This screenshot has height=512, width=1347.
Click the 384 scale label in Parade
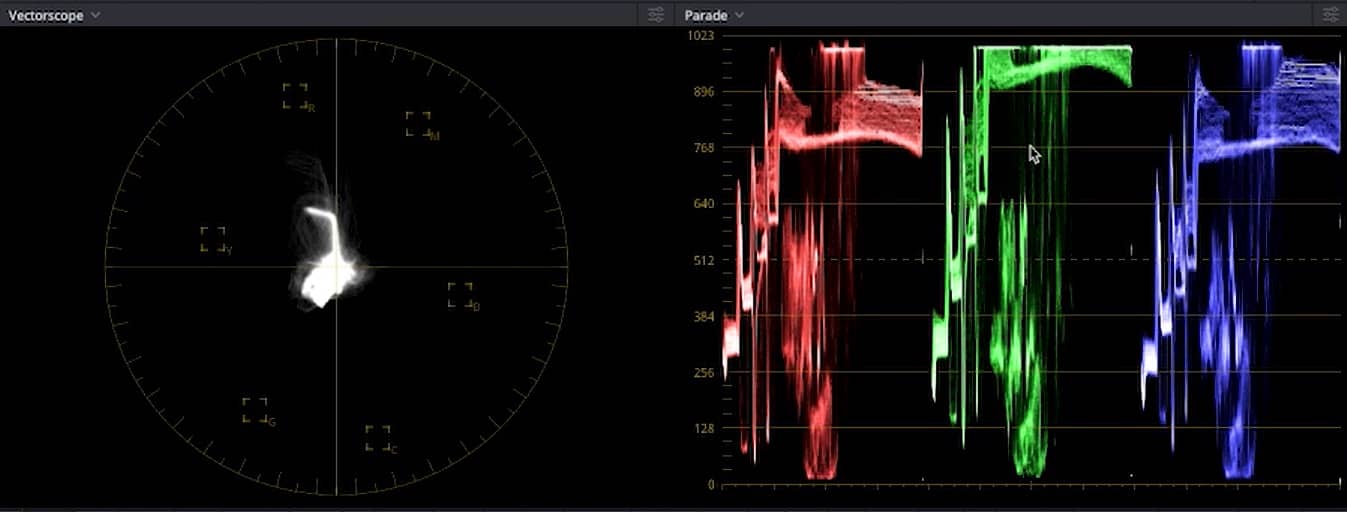coord(705,316)
